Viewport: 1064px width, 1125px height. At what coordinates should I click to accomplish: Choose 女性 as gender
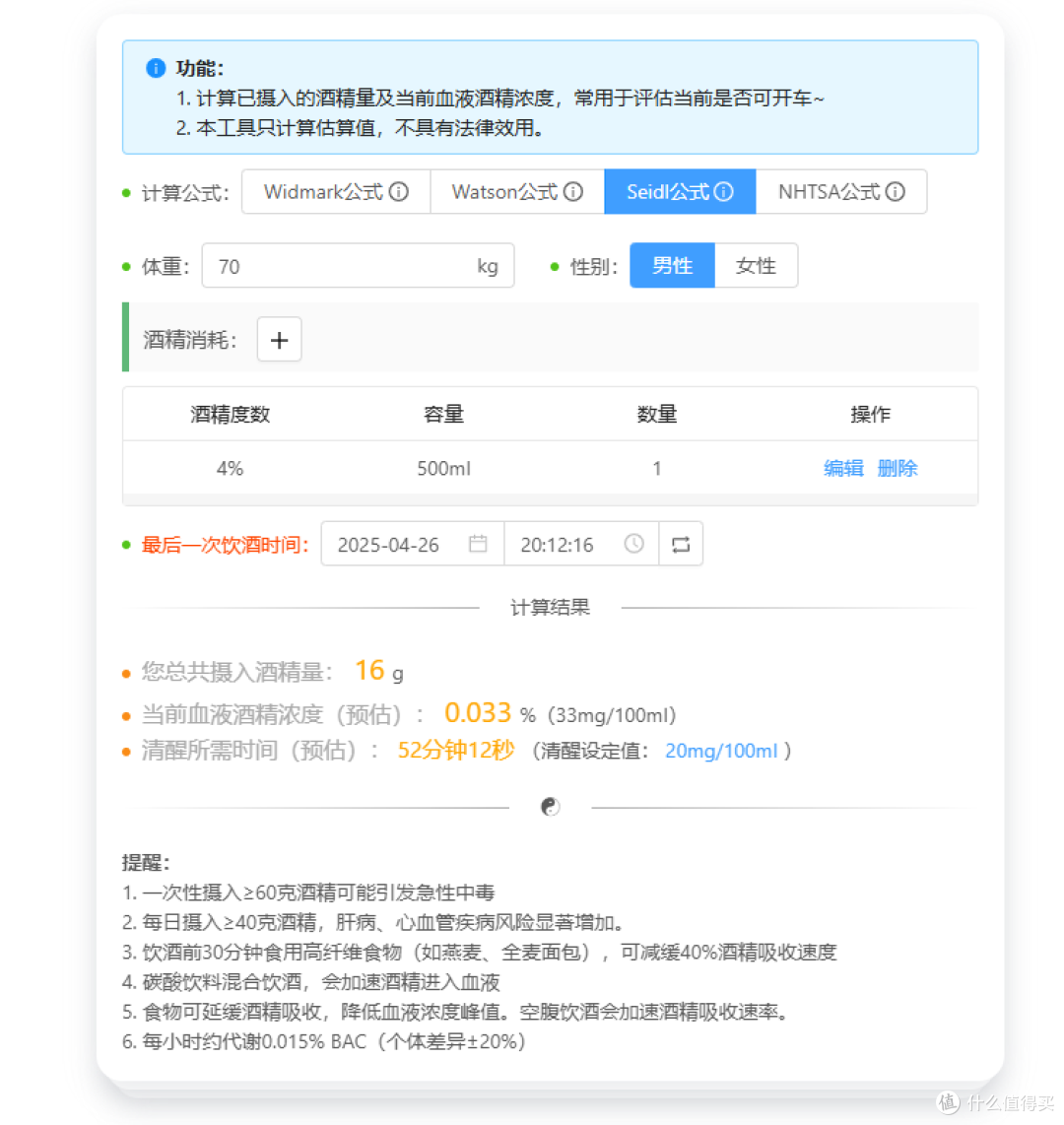[x=757, y=265]
